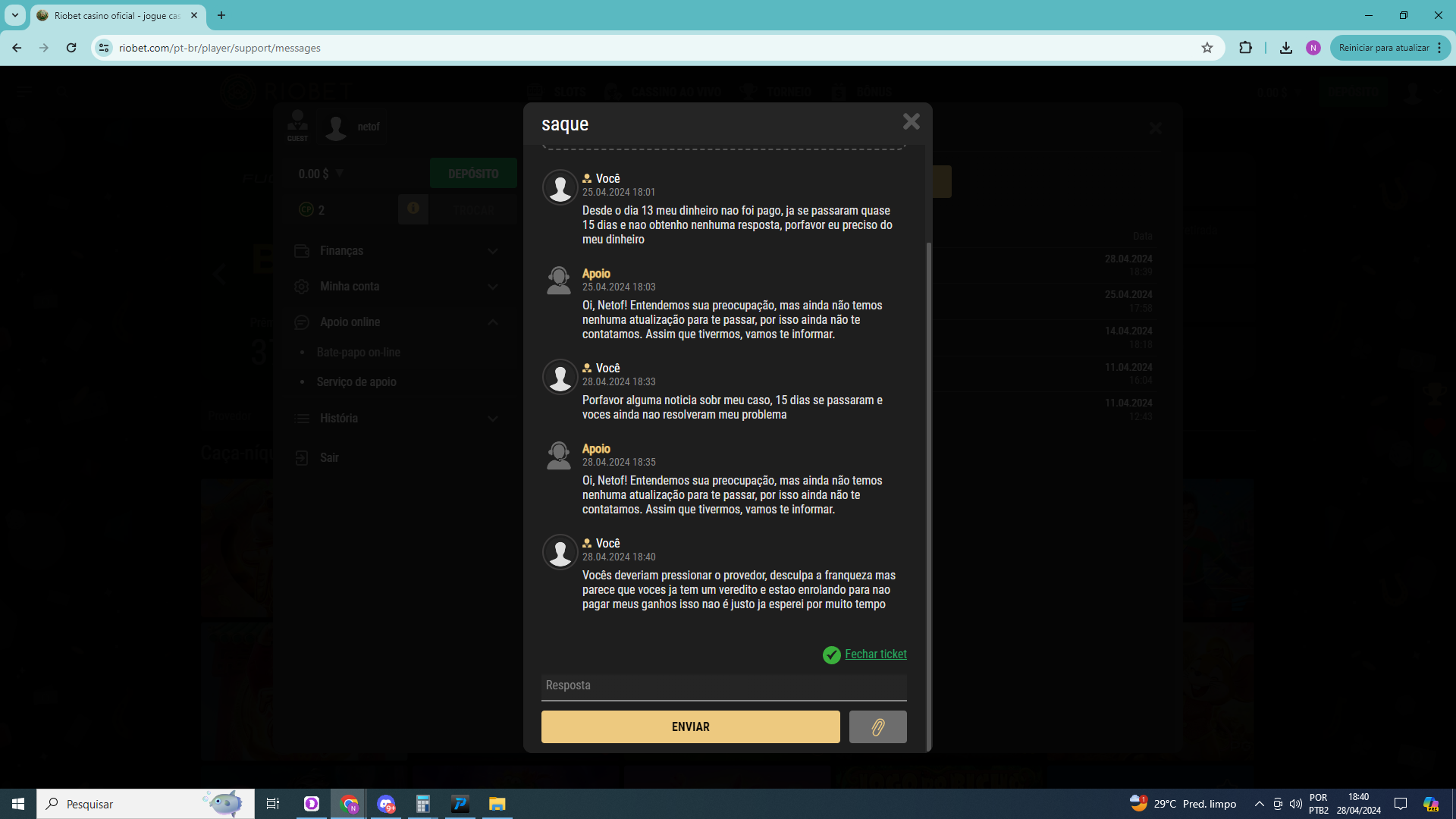Viewport: 1456px width, 819px height.
Task: Open balance 0.00 $ dropdown arrow
Action: coord(340,174)
